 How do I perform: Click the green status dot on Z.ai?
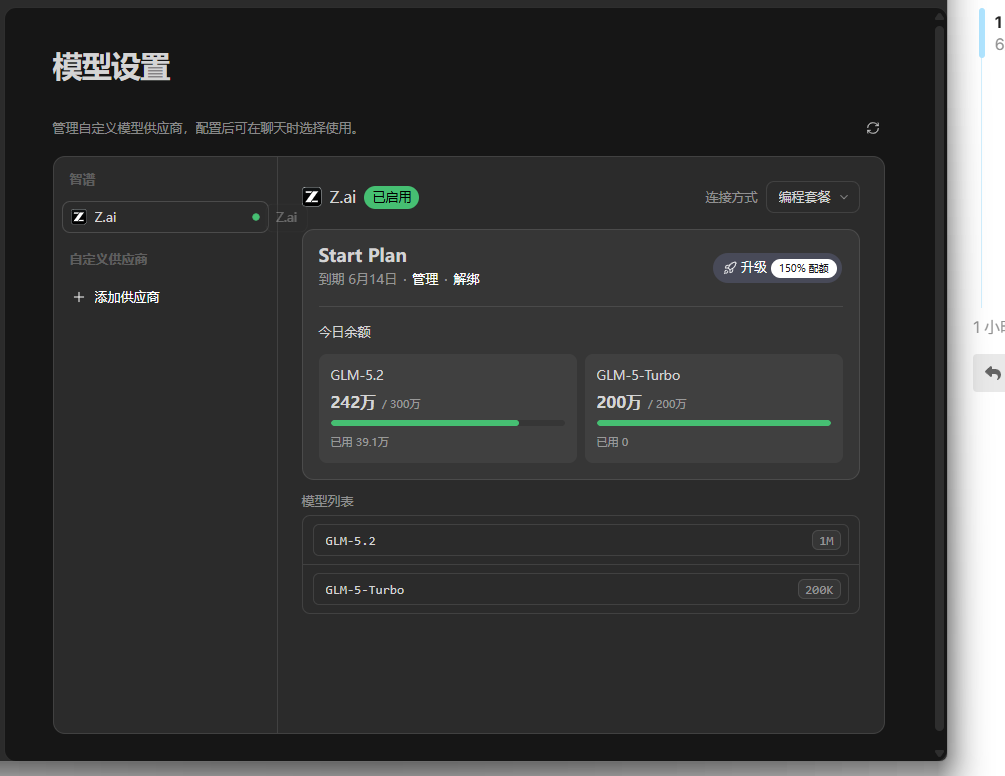pyautogui.click(x=256, y=217)
